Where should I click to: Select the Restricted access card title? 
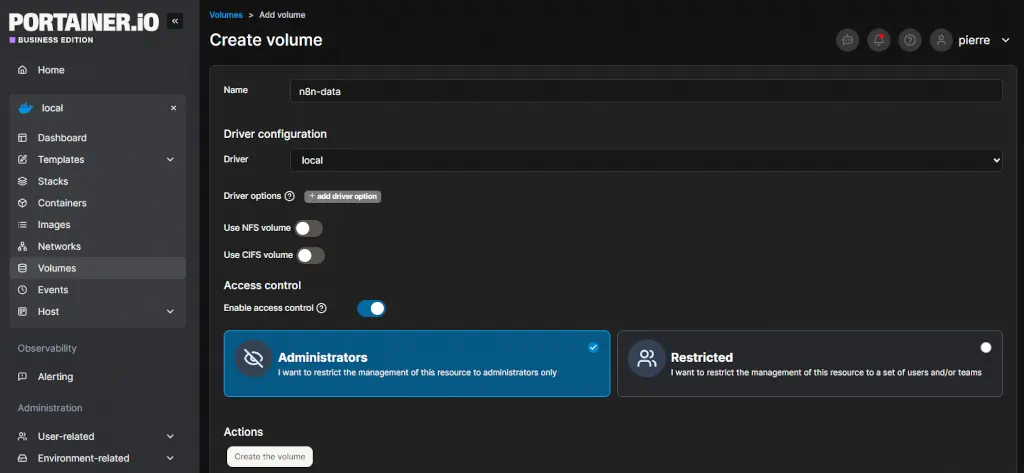pyautogui.click(x=702, y=357)
